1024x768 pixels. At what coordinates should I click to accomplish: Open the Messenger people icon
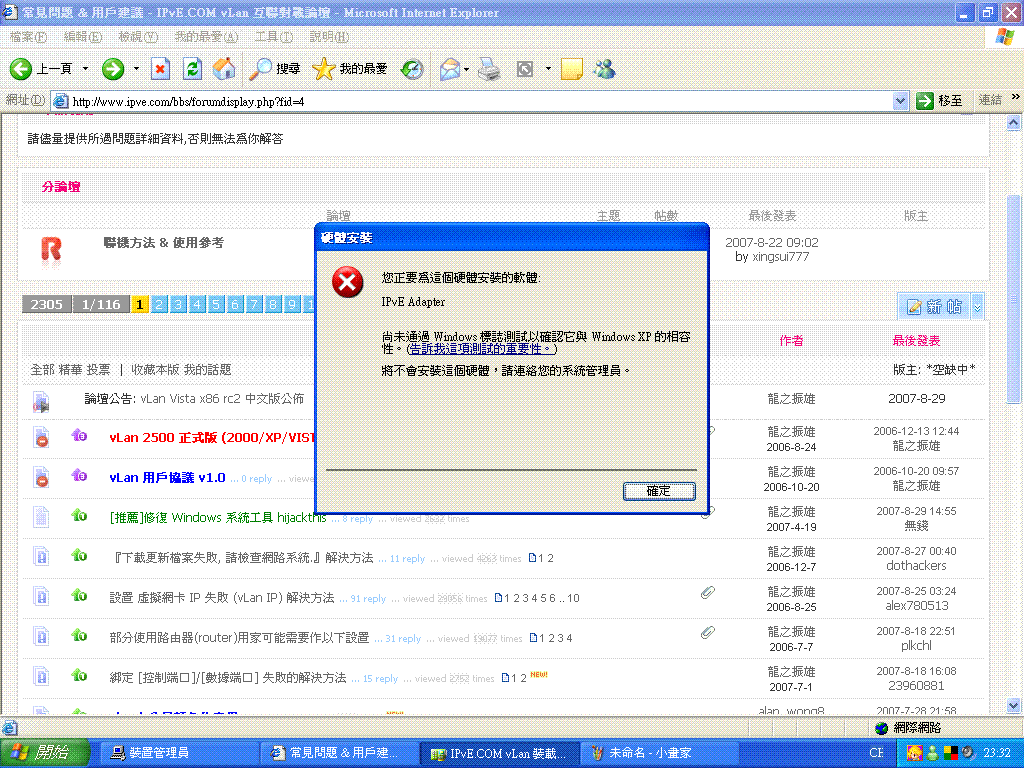605,69
